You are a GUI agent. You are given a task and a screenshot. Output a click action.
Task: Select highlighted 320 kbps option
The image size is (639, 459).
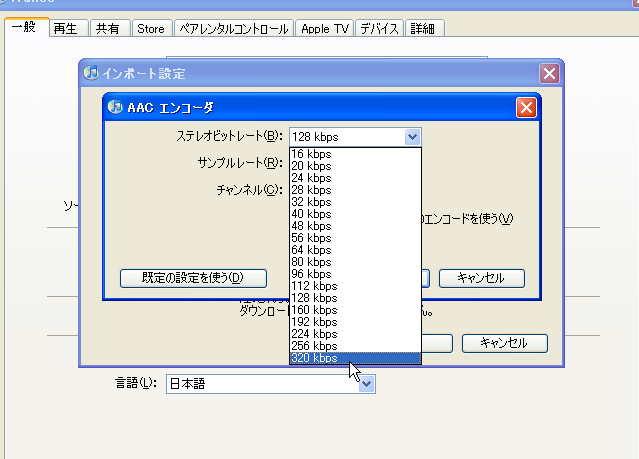coord(355,358)
